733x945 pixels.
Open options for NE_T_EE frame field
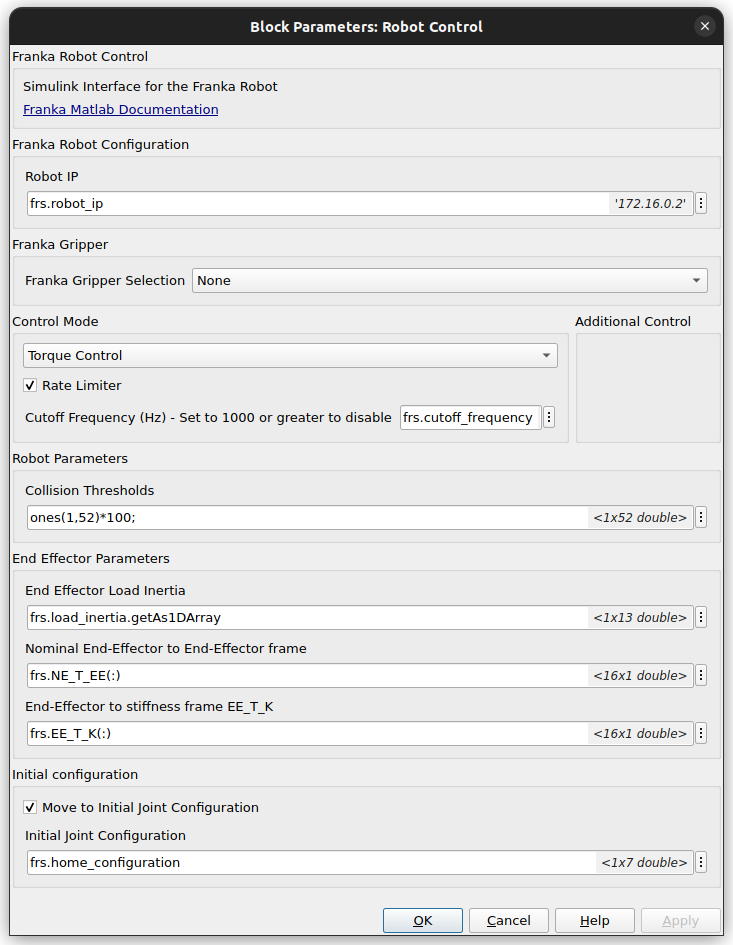[701, 676]
